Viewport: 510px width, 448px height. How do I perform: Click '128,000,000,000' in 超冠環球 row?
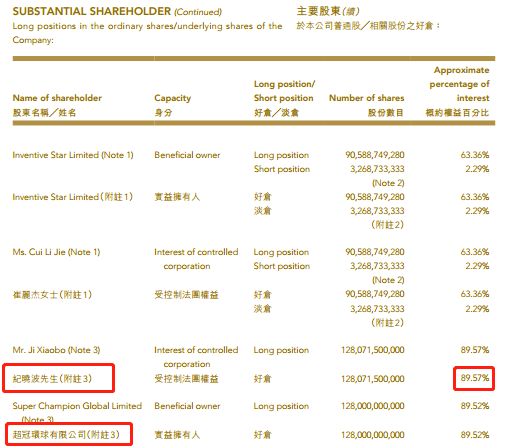[x=372, y=435]
